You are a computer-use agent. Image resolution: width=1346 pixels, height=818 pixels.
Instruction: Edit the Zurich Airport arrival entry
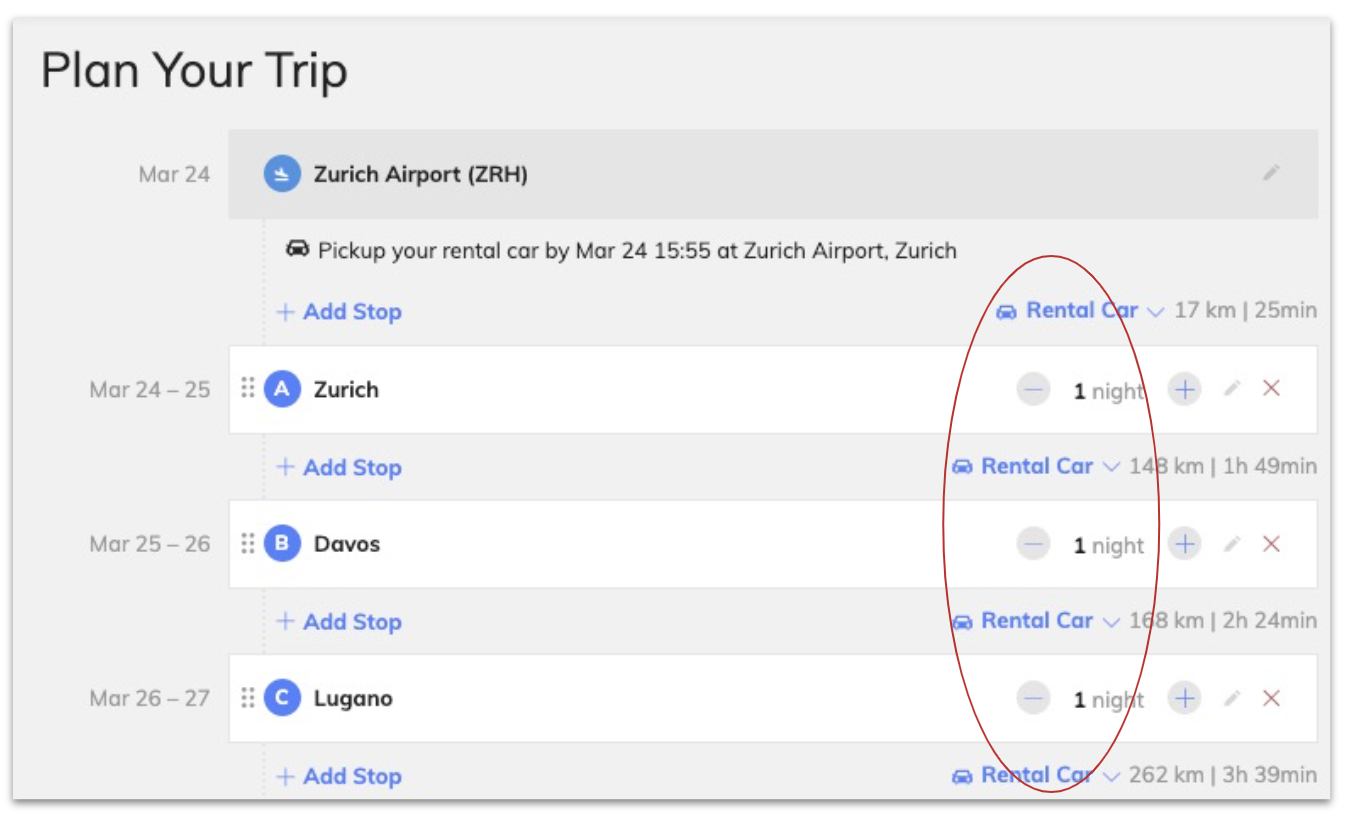click(x=1271, y=173)
